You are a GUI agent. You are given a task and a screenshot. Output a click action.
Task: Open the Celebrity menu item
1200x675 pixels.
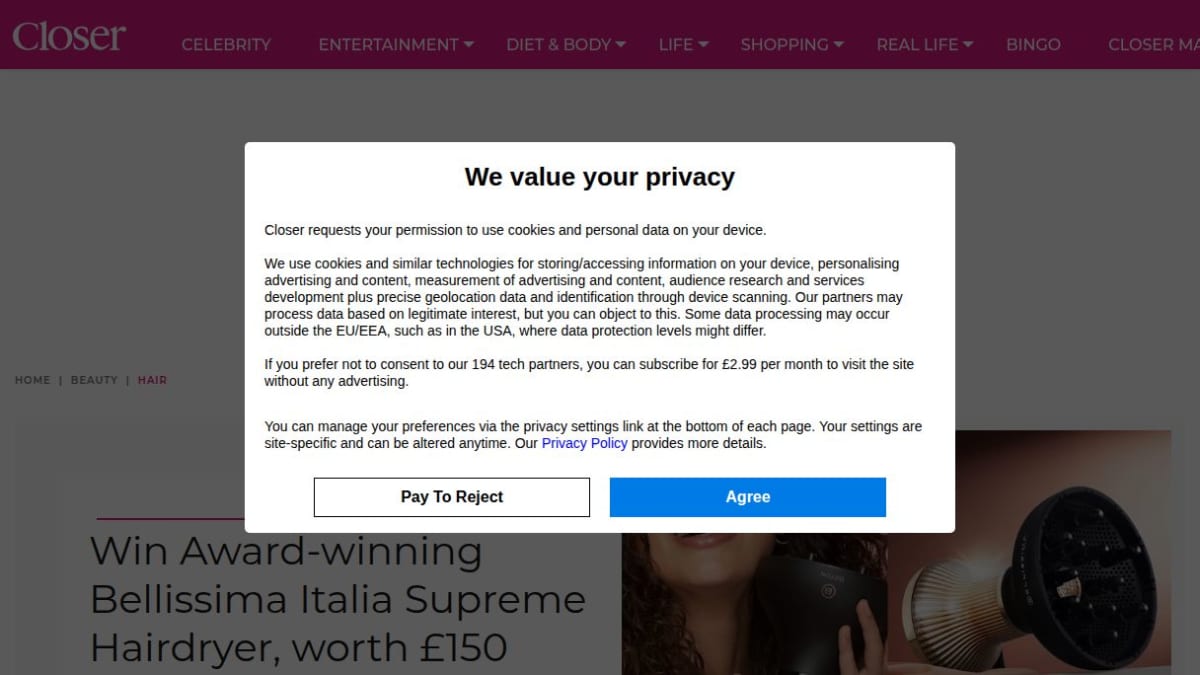(x=226, y=45)
